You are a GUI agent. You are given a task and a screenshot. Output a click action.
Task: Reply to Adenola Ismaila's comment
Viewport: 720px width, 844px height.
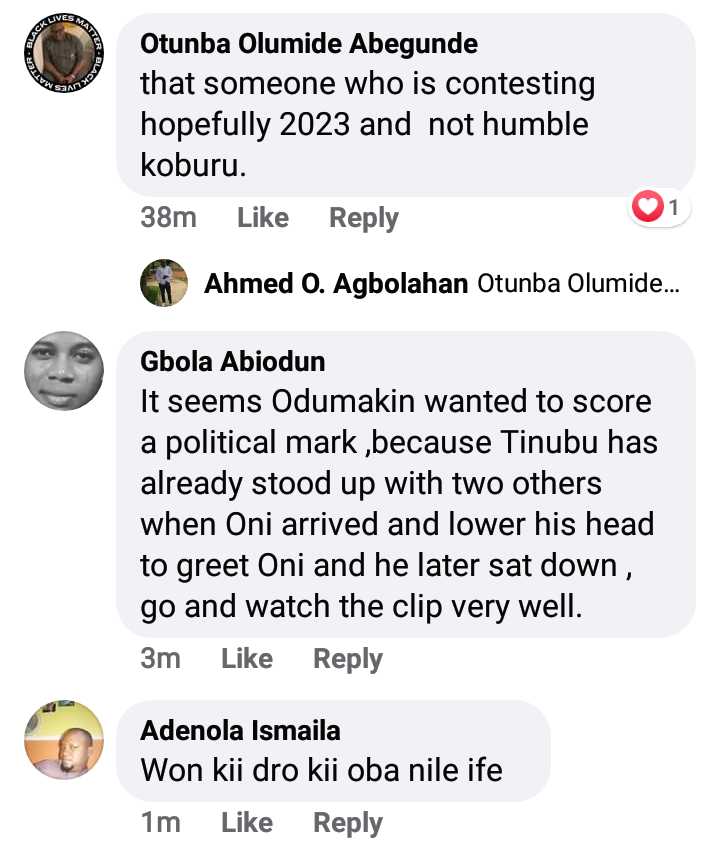[x=348, y=822]
